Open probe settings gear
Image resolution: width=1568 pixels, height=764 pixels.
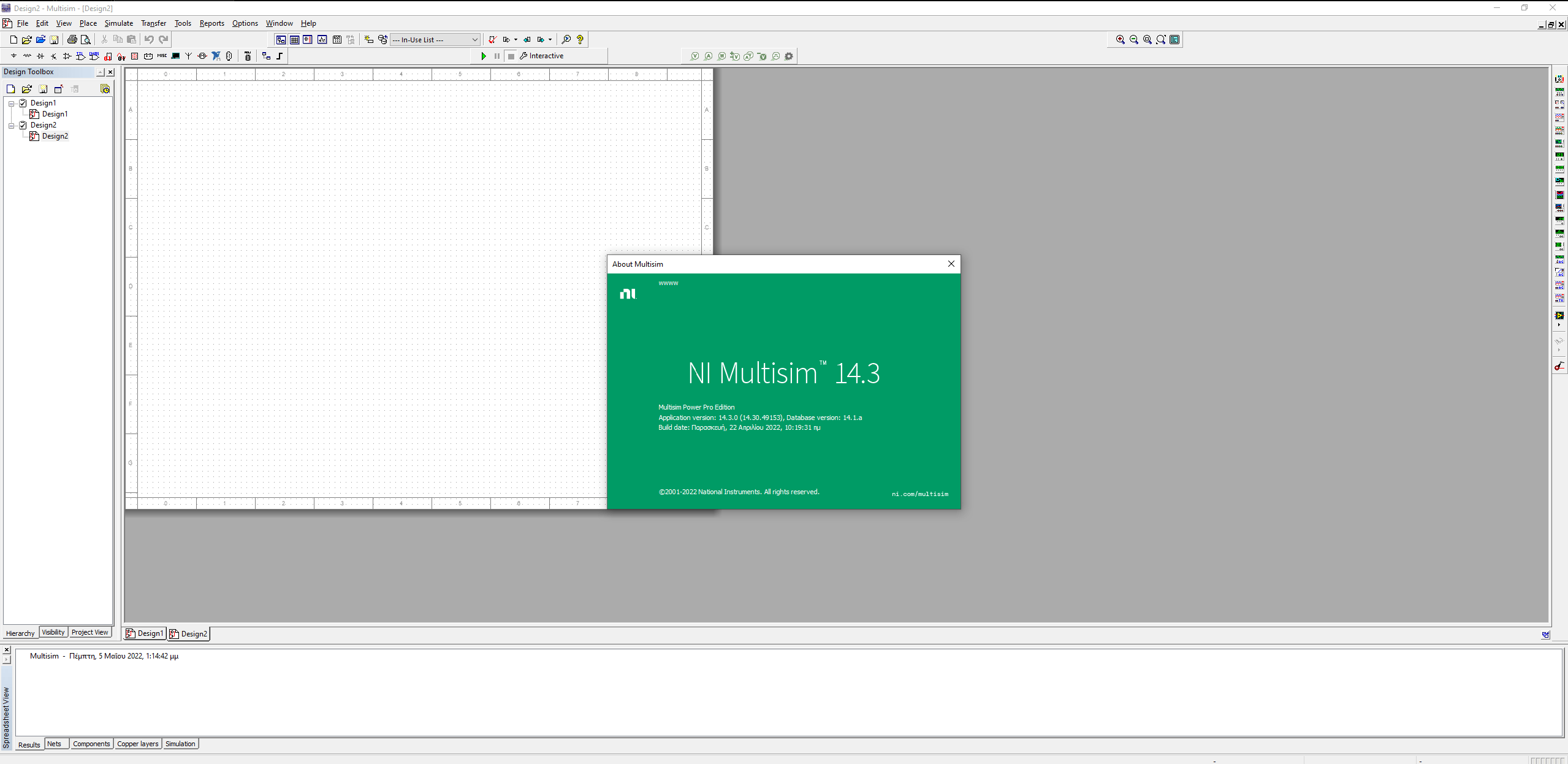(789, 56)
